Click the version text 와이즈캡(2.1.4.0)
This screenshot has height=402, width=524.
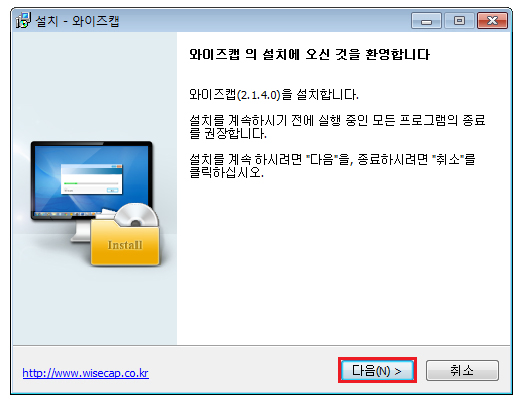click(235, 95)
